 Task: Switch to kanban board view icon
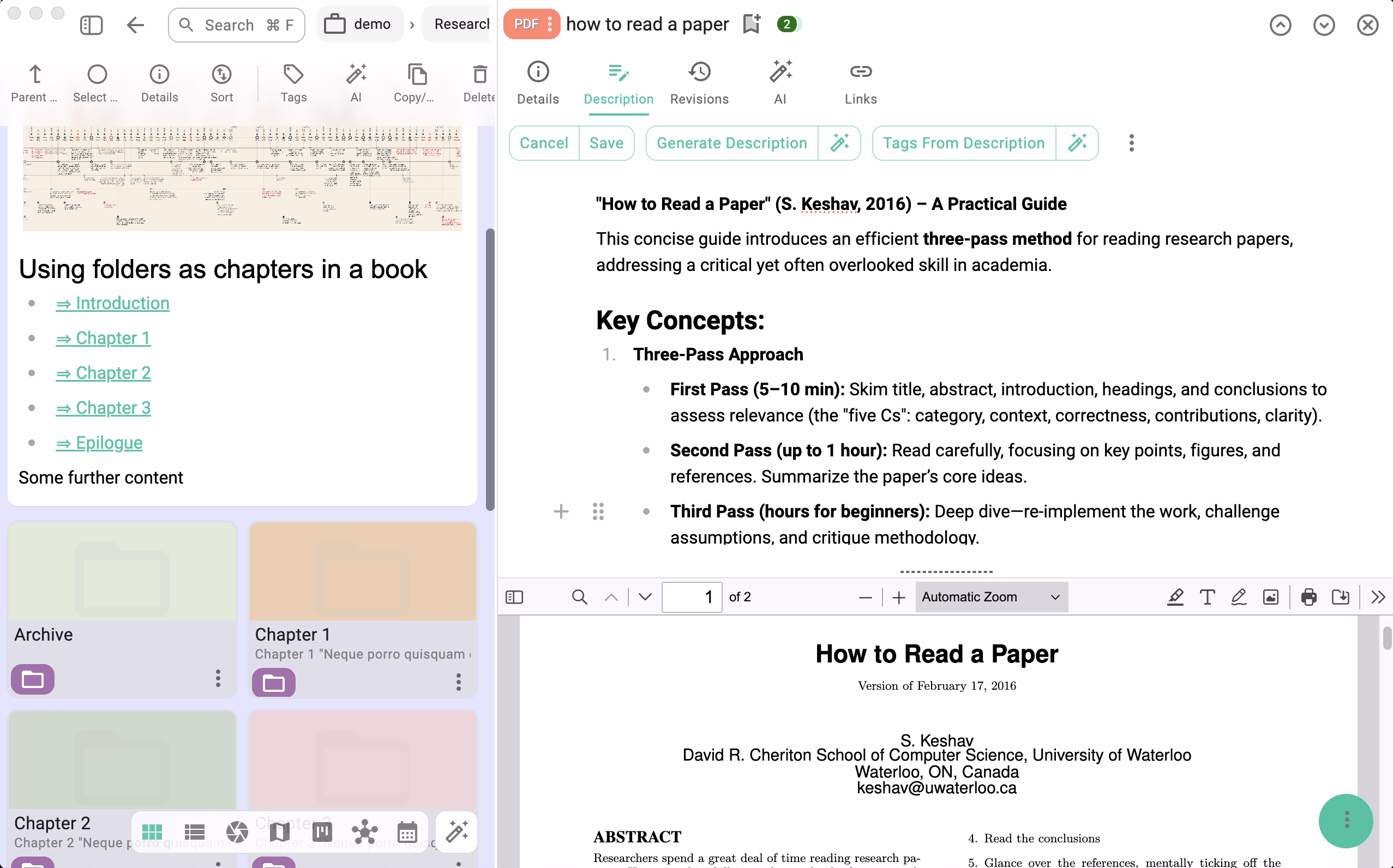tap(322, 832)
